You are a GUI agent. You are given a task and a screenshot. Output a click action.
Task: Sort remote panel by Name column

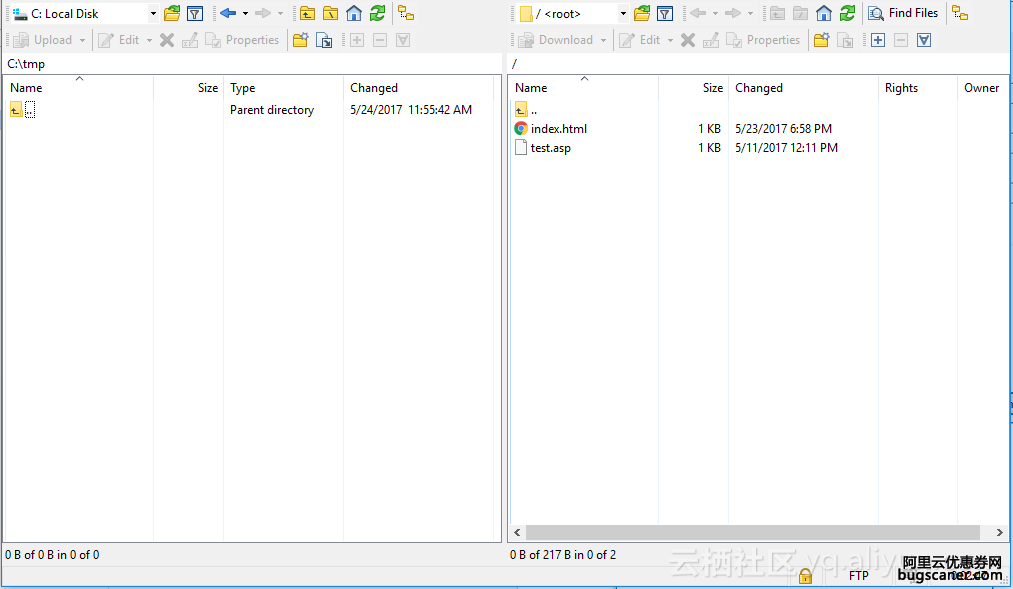point(583,88)
